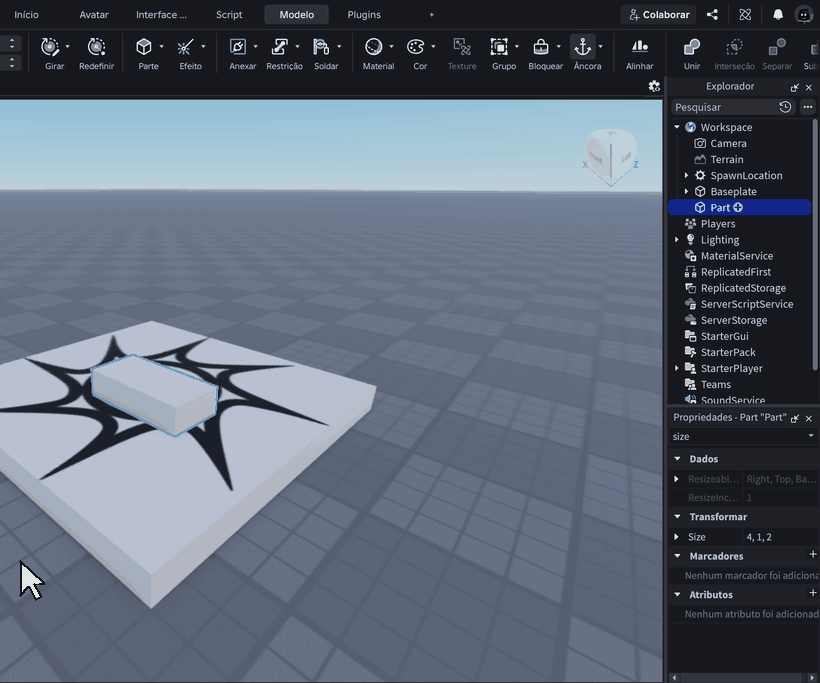This screenshot has height=683, width=820.
Task: Open the notifications bell
Action: click(x=778, y=15)
